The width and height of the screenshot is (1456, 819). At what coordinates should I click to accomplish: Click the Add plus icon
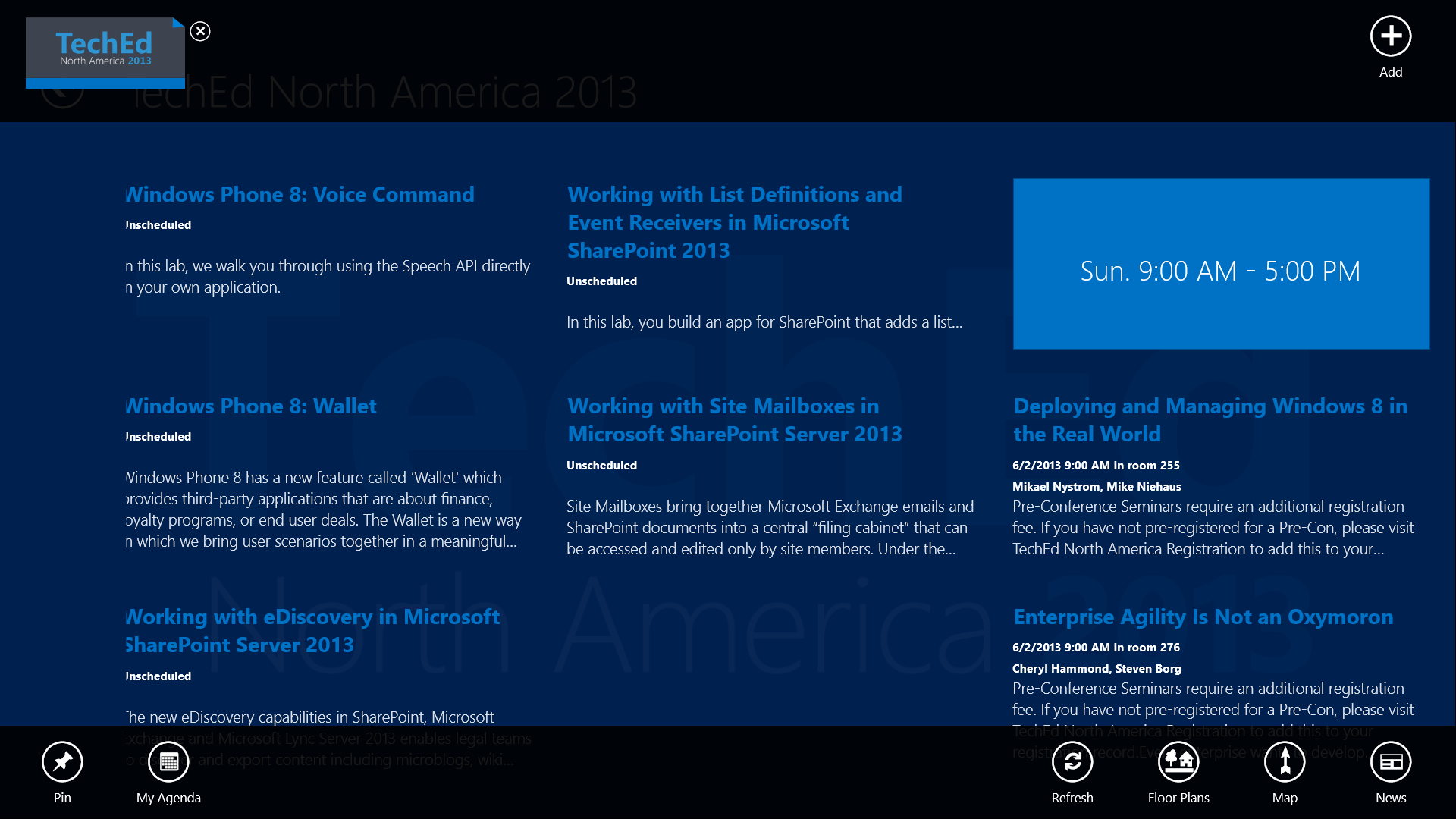click(1390, 36)
